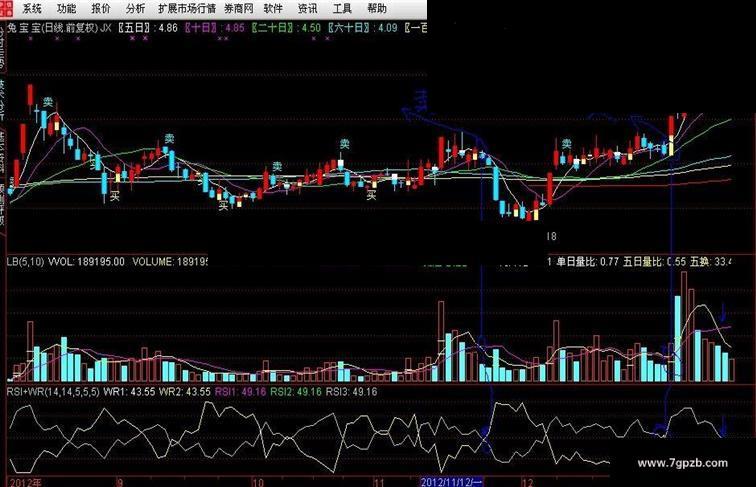Screen dimensions: 756x487
Task: Open the 券商网 menu
Action: pos(239,8)
